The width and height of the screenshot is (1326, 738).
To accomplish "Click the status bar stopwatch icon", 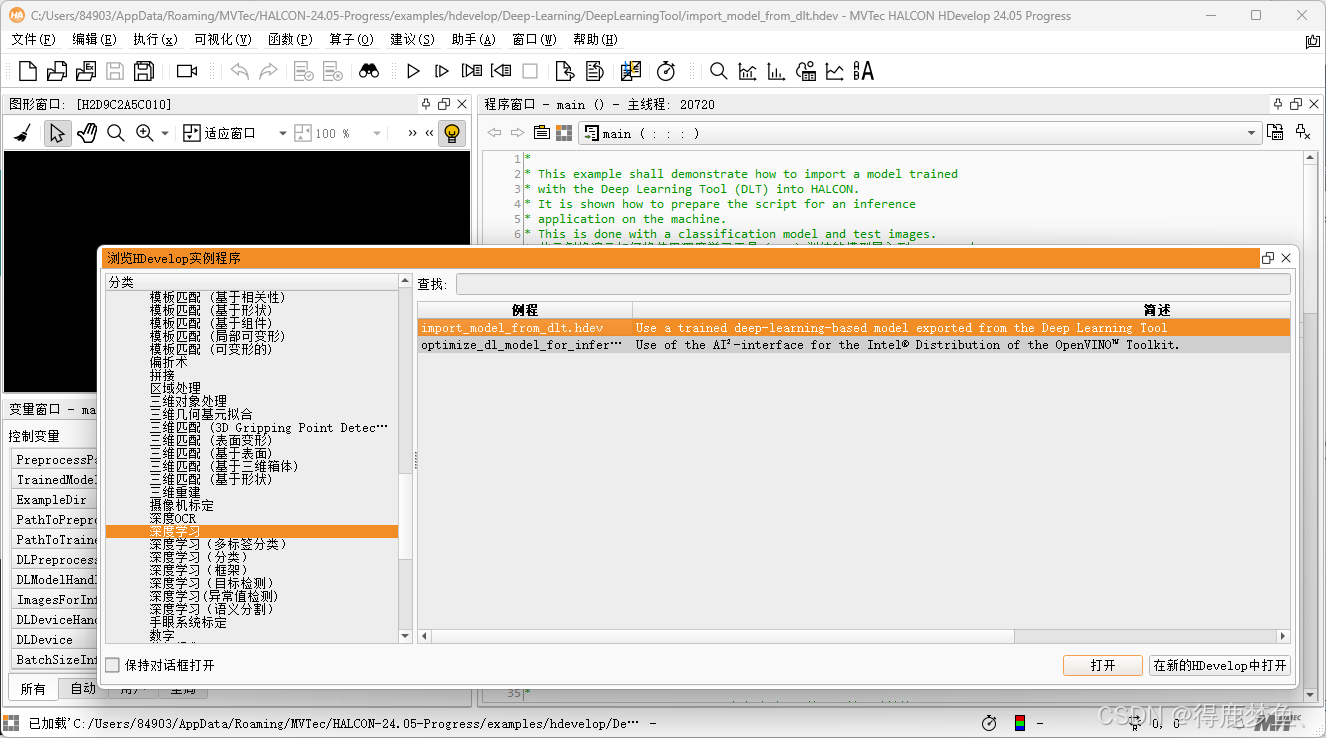I will [989, 722].
